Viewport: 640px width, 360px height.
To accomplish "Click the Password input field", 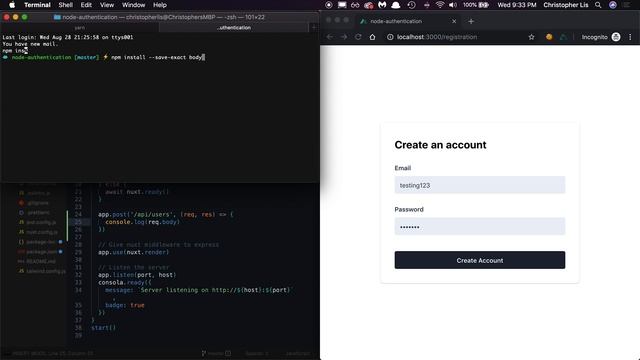I will pos(480,227).
